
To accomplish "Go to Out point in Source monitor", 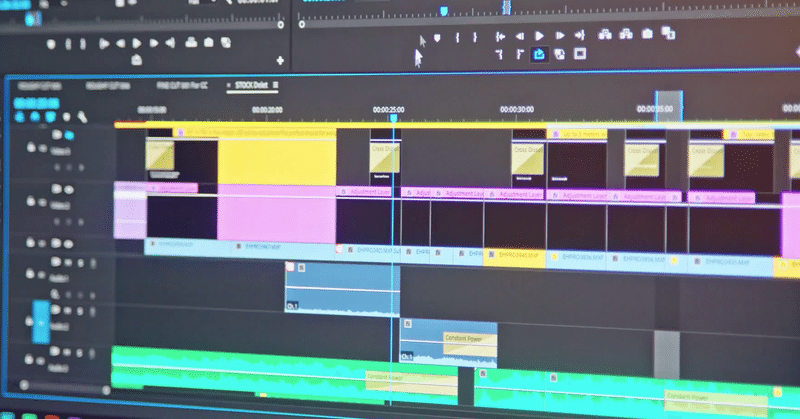I will 170,43.
